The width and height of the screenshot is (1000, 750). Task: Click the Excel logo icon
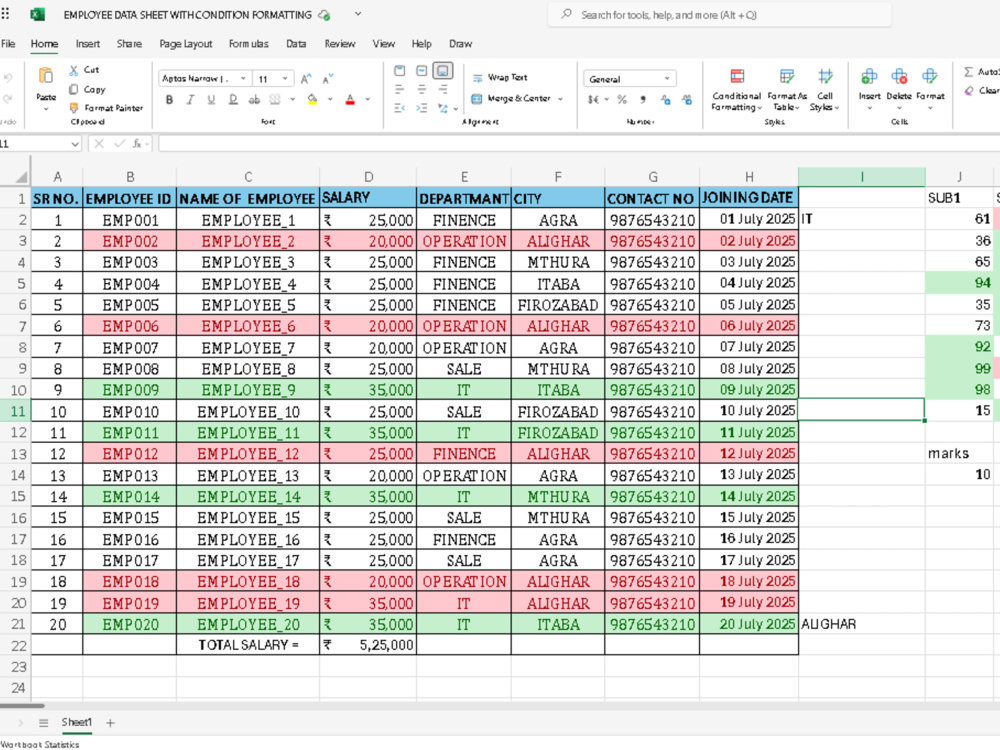38,15
